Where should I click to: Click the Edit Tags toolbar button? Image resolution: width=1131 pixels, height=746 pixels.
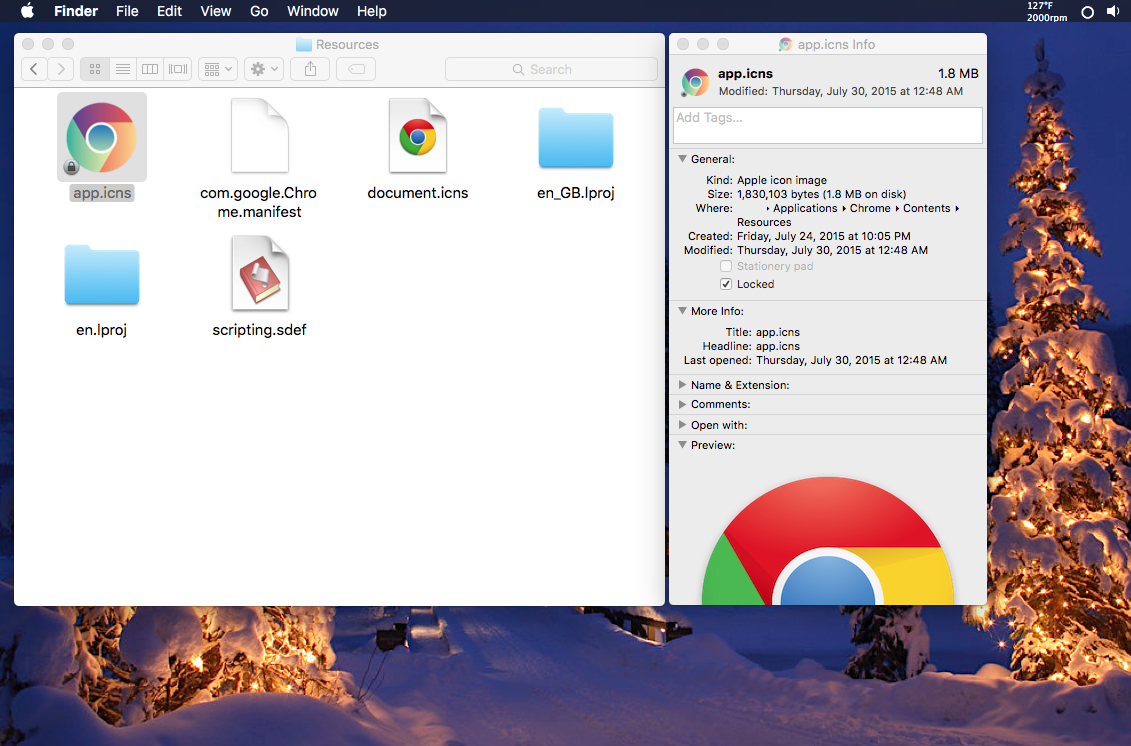(x=356, y=69)
